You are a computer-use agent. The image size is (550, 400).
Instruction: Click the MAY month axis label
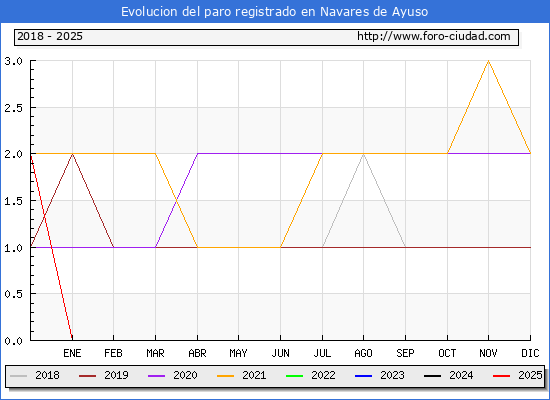coord(239,353)
